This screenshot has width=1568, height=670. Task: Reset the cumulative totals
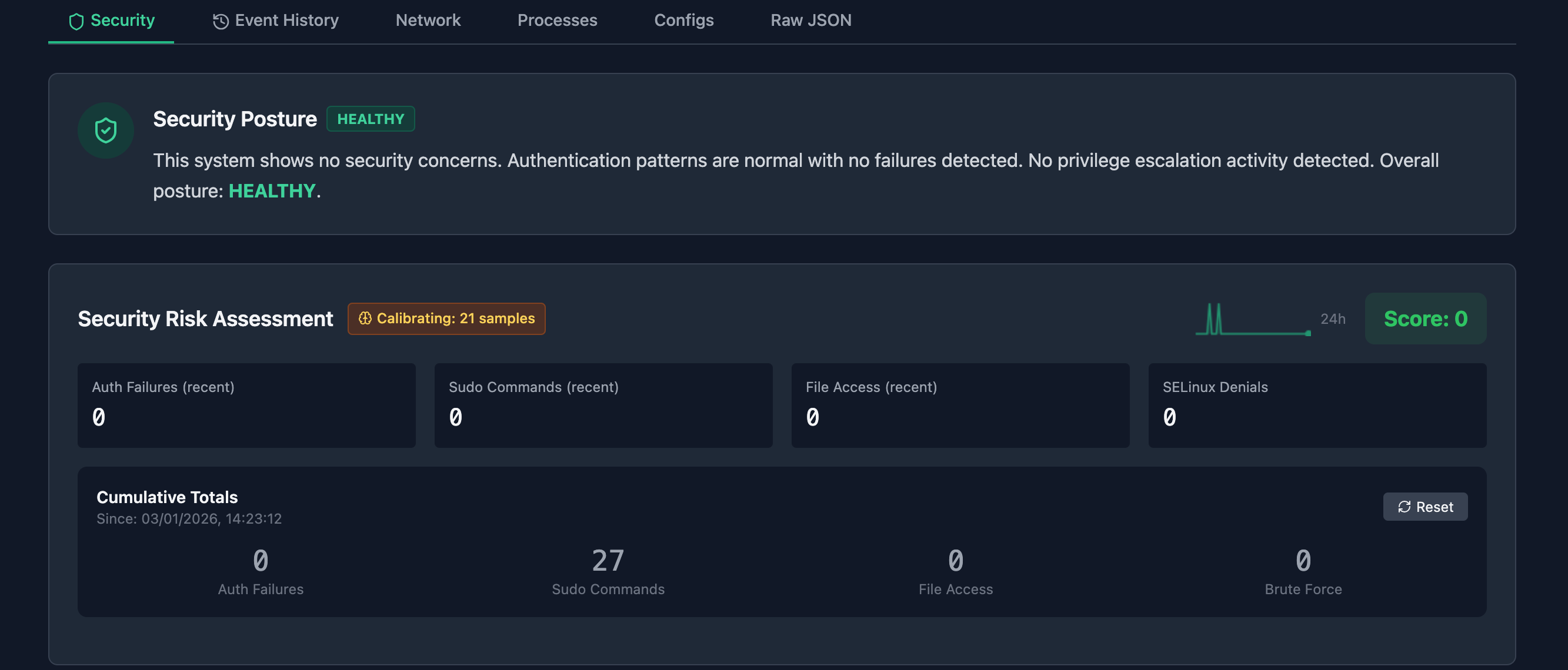pos(1425,507)
